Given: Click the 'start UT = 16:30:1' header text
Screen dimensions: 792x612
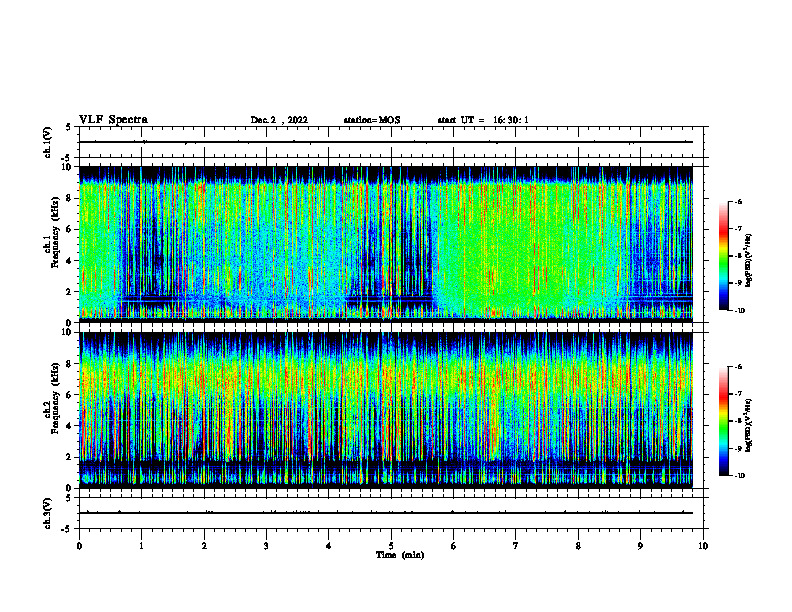Looking at the screenshot, I should point(483,120).
